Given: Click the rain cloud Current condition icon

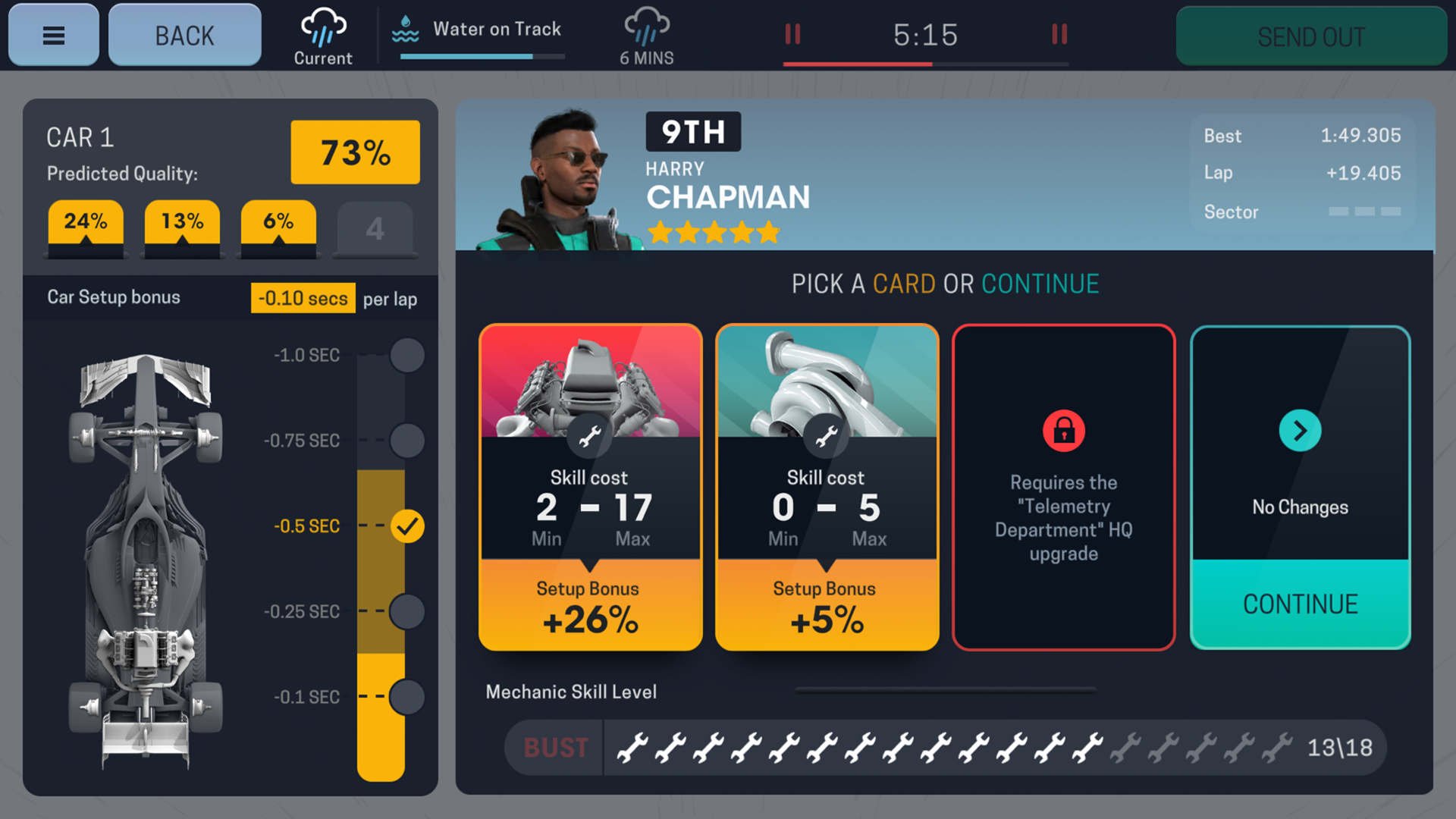Looking at the screenshot, I should pyautogui.click(x=323, y=30).
